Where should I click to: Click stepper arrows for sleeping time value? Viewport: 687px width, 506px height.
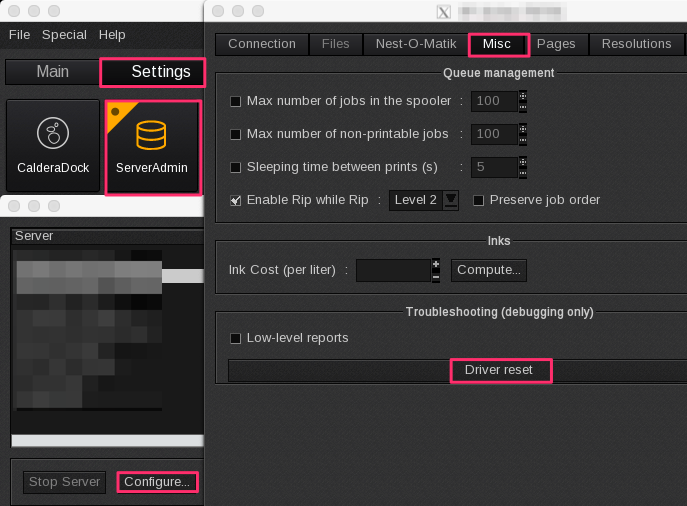click(522, 167)
